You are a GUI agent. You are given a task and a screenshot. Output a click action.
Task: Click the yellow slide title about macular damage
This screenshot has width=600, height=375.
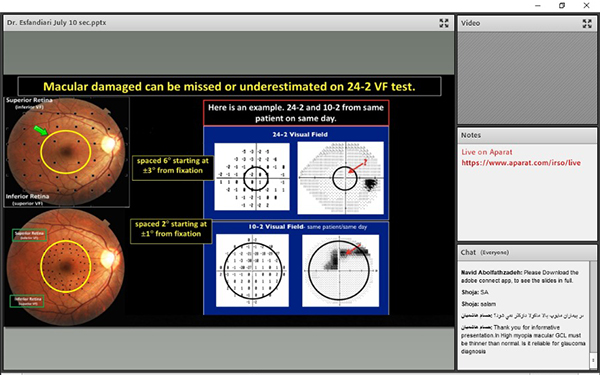[x=229, y=86]
